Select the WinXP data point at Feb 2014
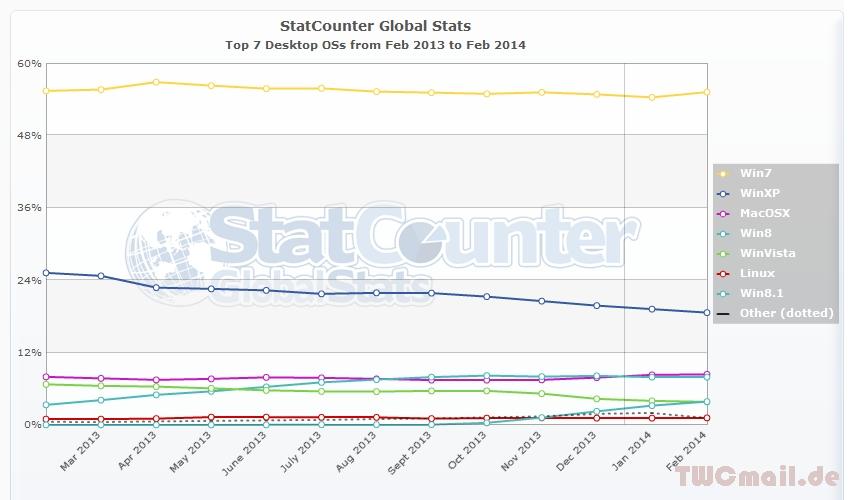Viewport: 854px width, 500px height. [x=706, y=313]
